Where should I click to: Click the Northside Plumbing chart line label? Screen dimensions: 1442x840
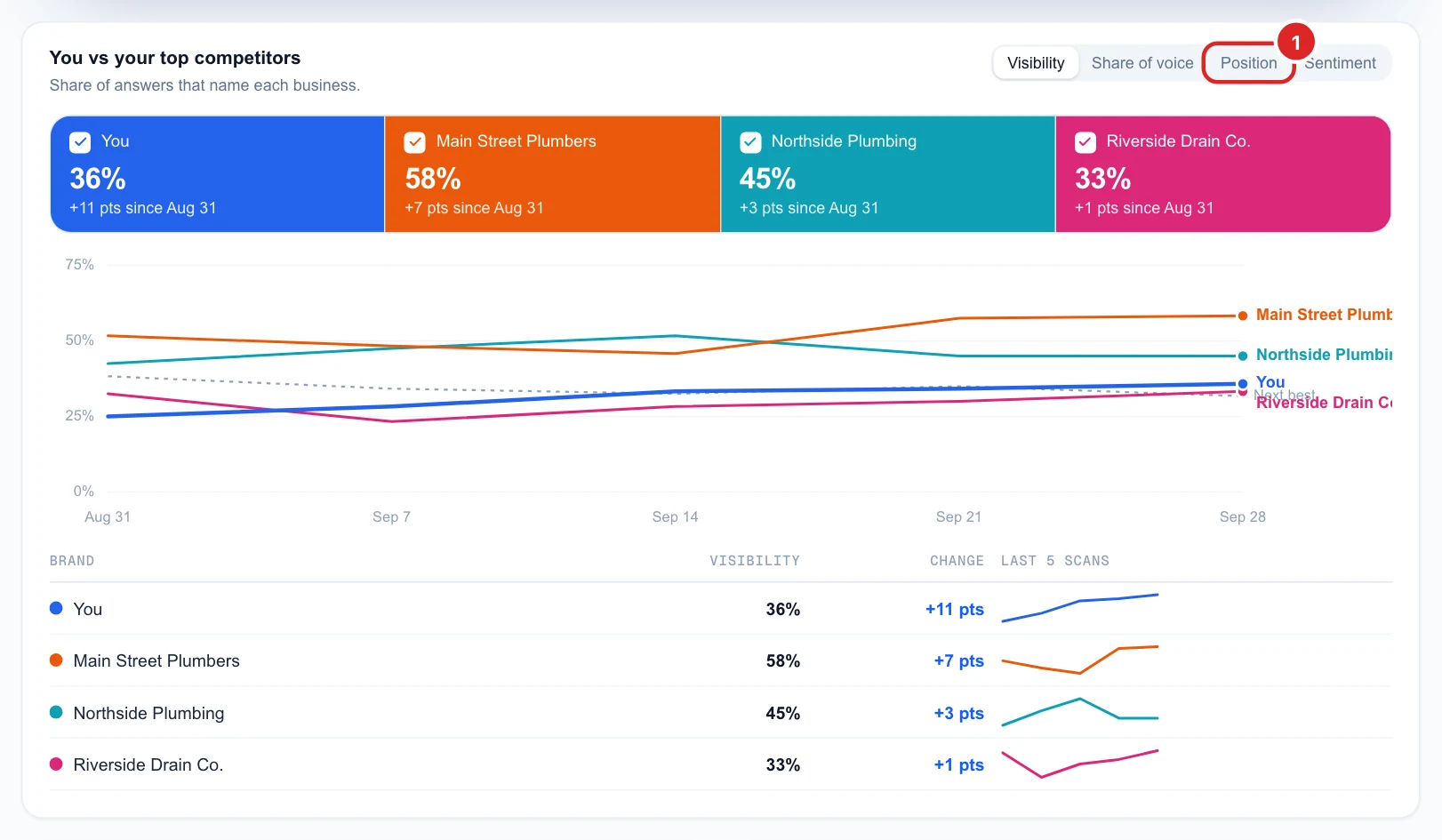pyautogui.click(x=1324, y=355)
